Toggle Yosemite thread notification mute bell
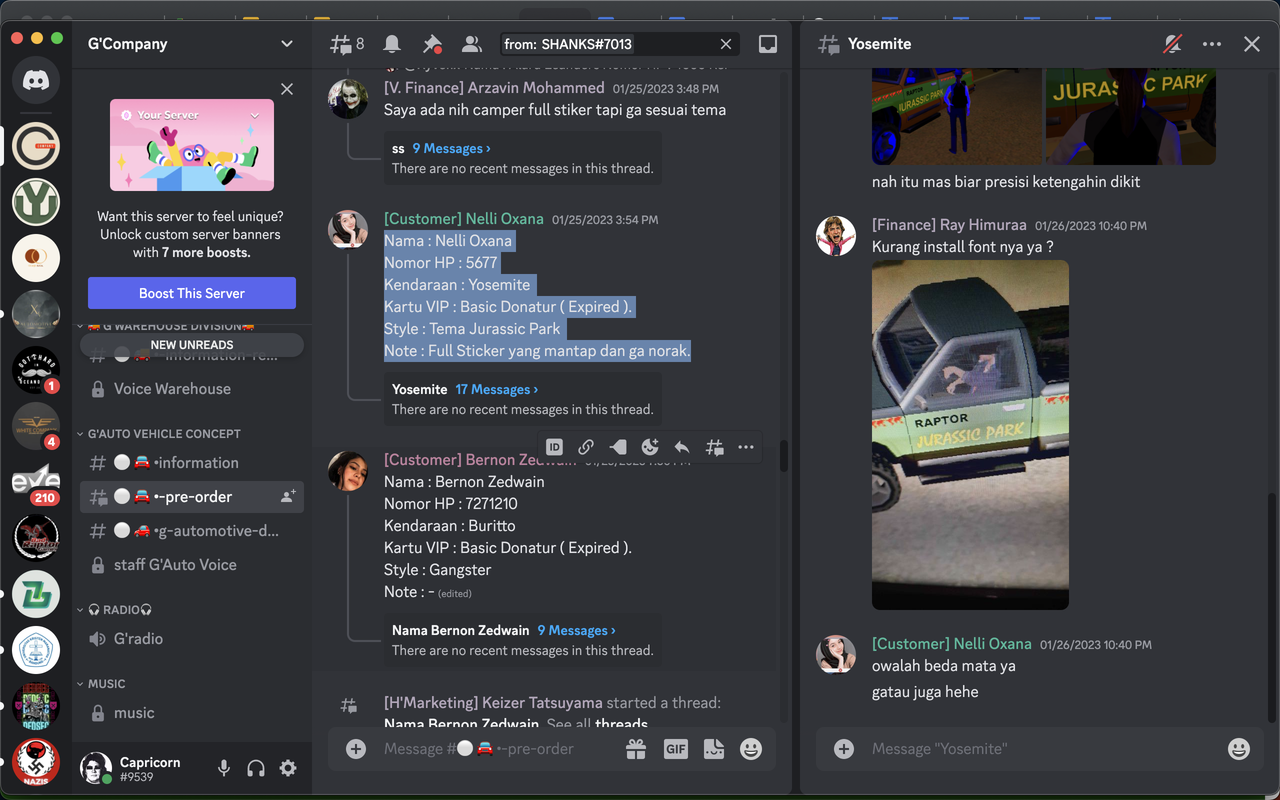Screen dimensions: 1280x800 point(1173,44)
